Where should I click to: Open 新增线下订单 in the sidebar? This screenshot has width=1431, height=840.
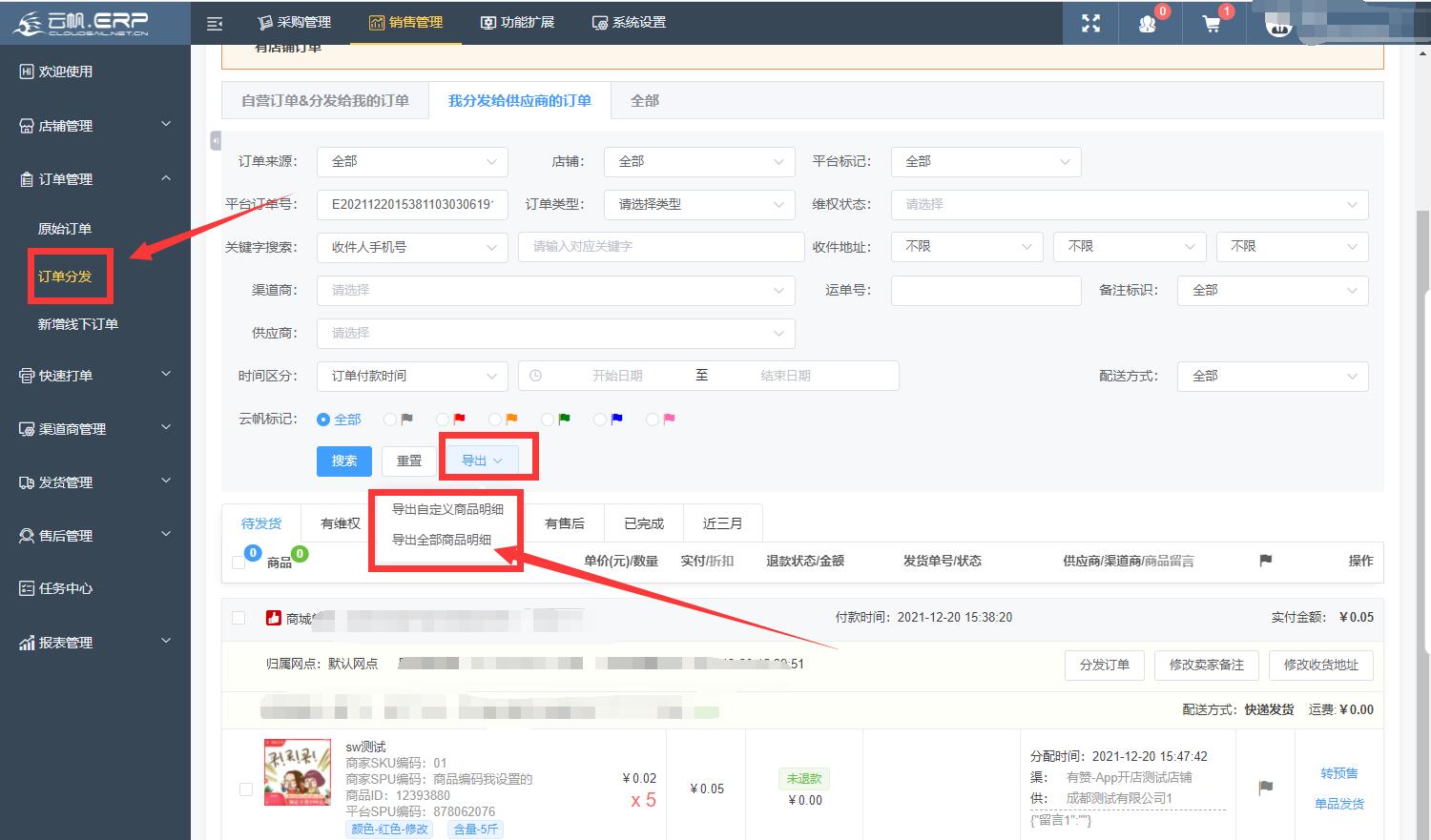click(78, 324)
